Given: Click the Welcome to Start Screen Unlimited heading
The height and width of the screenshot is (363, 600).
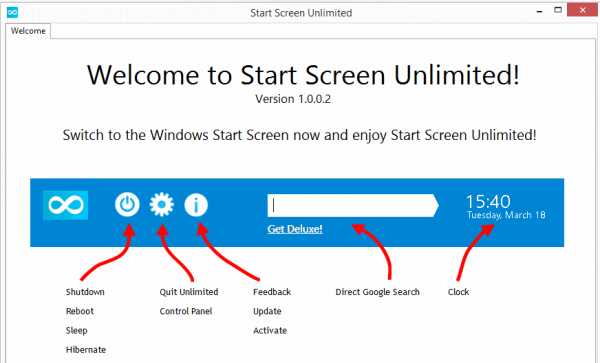Looking at the screenshot, I should tap(303, 75).
